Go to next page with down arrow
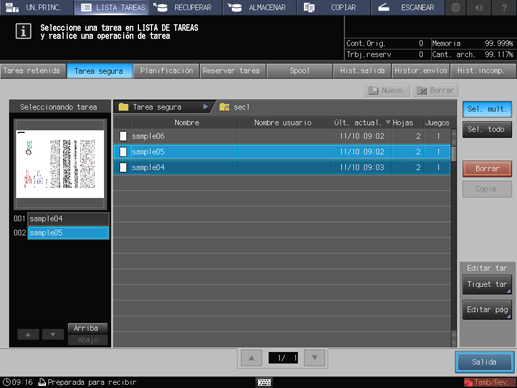Viewport: 517px width, 388px height. pyautogui.click(x=314, y=358)
